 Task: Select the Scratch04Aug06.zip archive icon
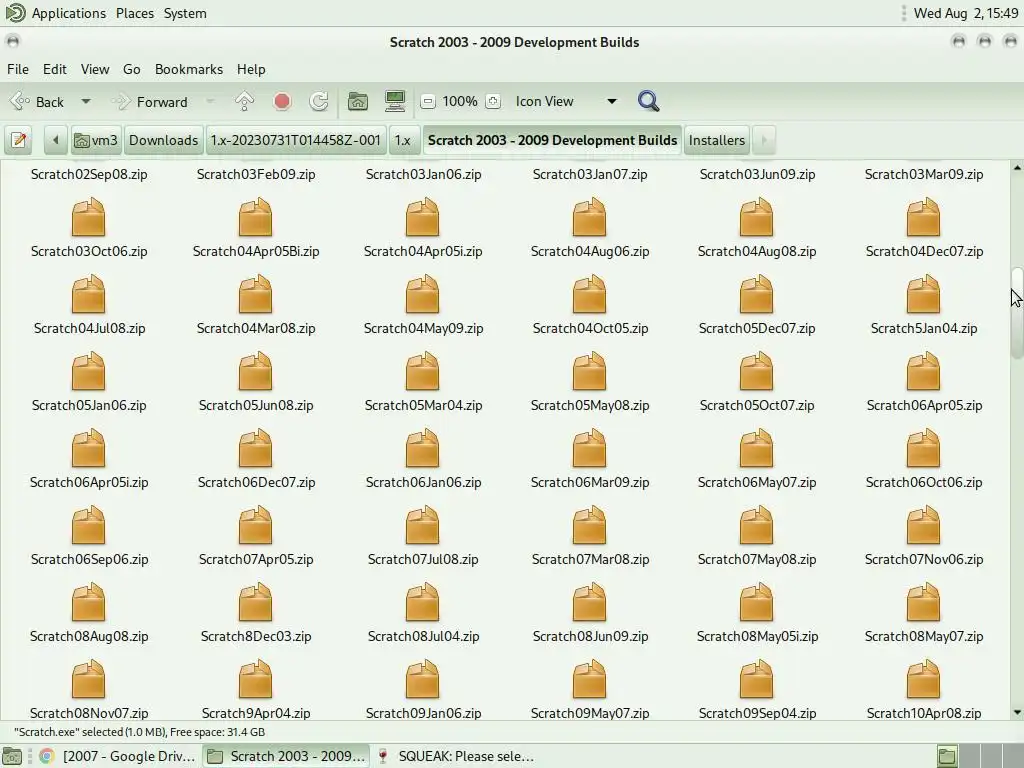(x=590, y=217)
